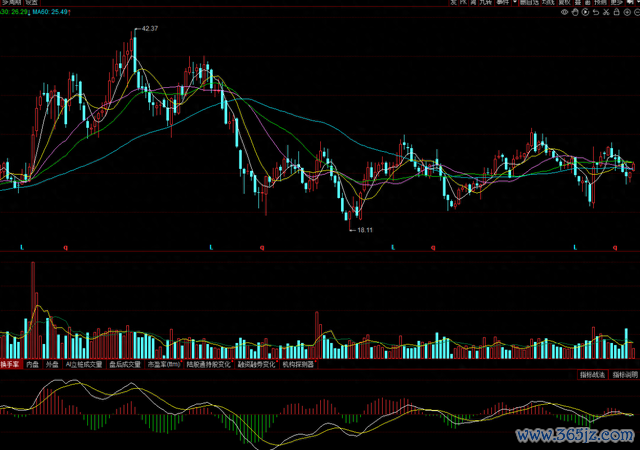Switch to the 内盘 indicator tab
This screenshot has width=640, height=450.
(x=32, y=365)
